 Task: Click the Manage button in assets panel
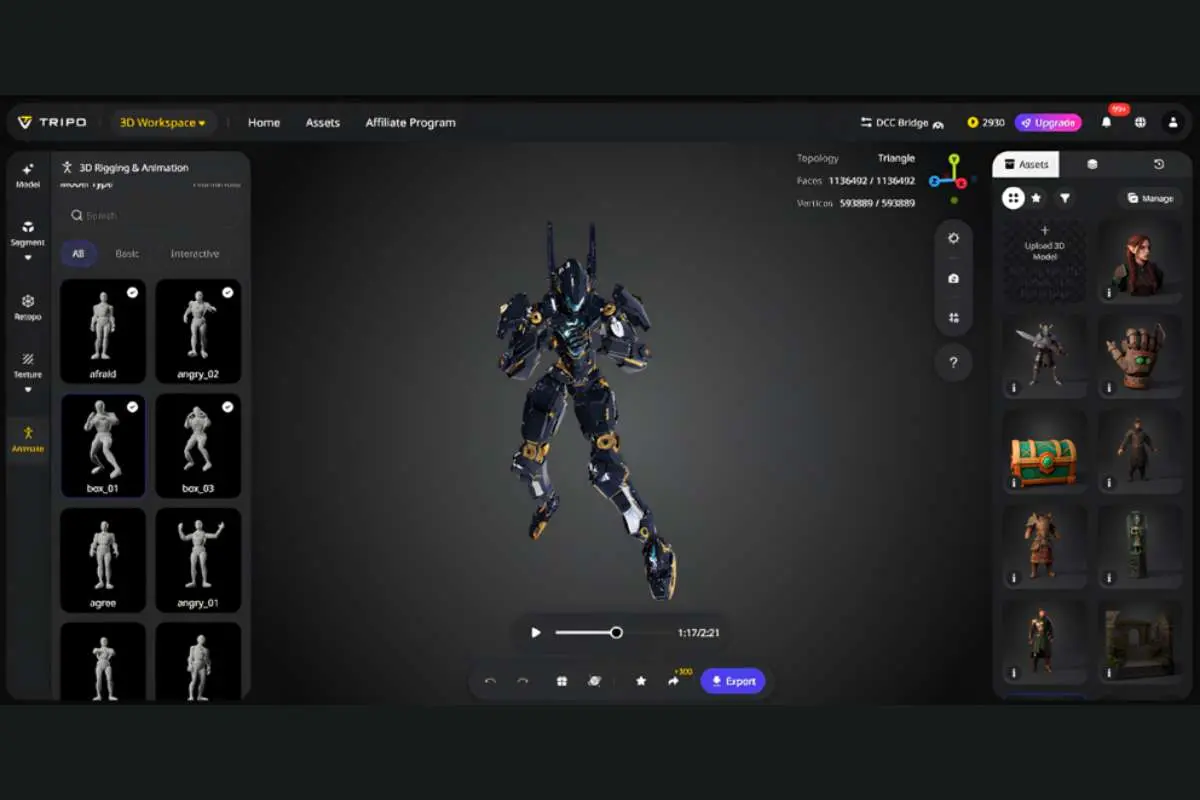(x=1150, y=198)
